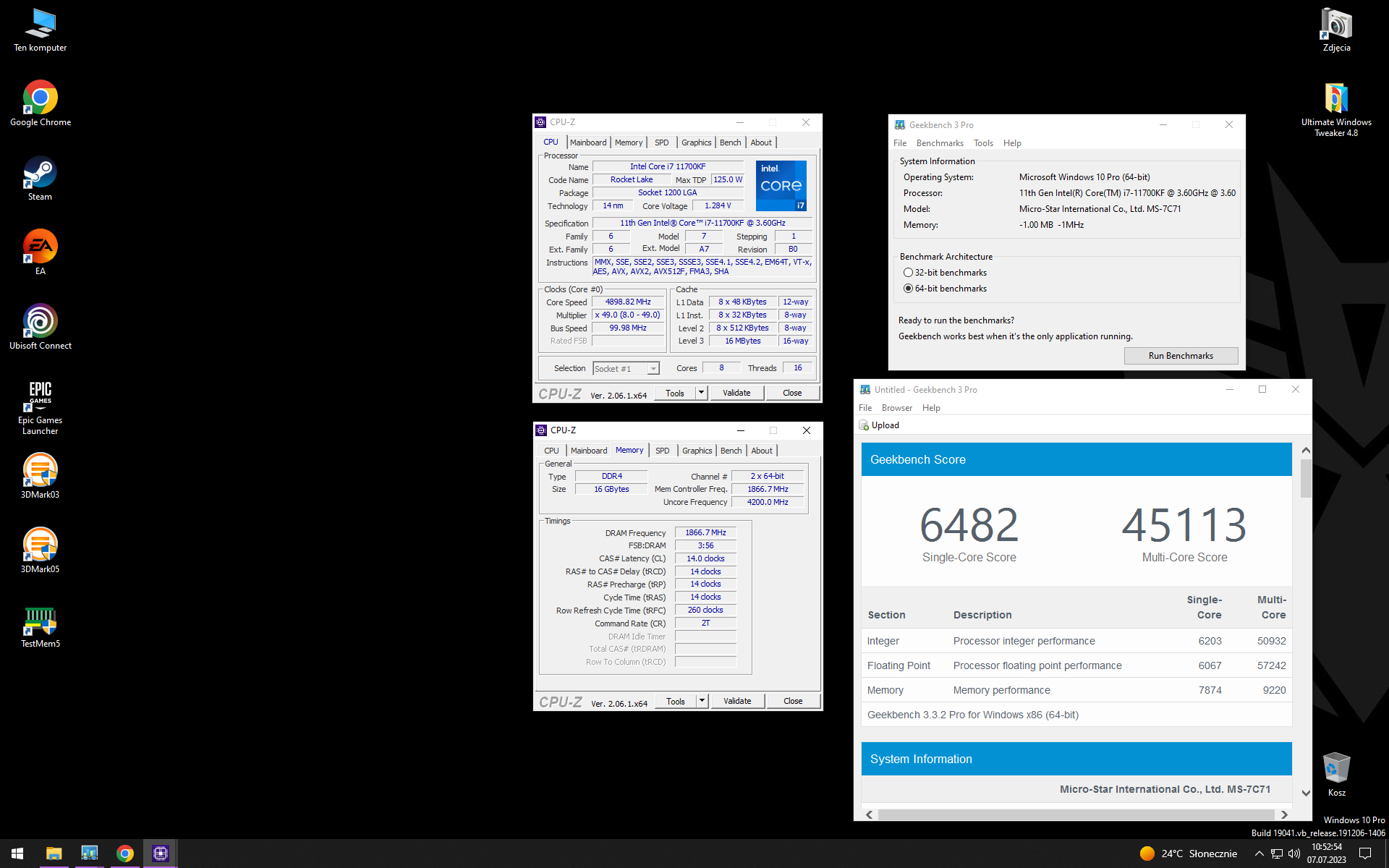Image resolution: width=1389 pixels, height=868 pixels.
Task: Click the Windows Start button
Action: click(17, 854)
